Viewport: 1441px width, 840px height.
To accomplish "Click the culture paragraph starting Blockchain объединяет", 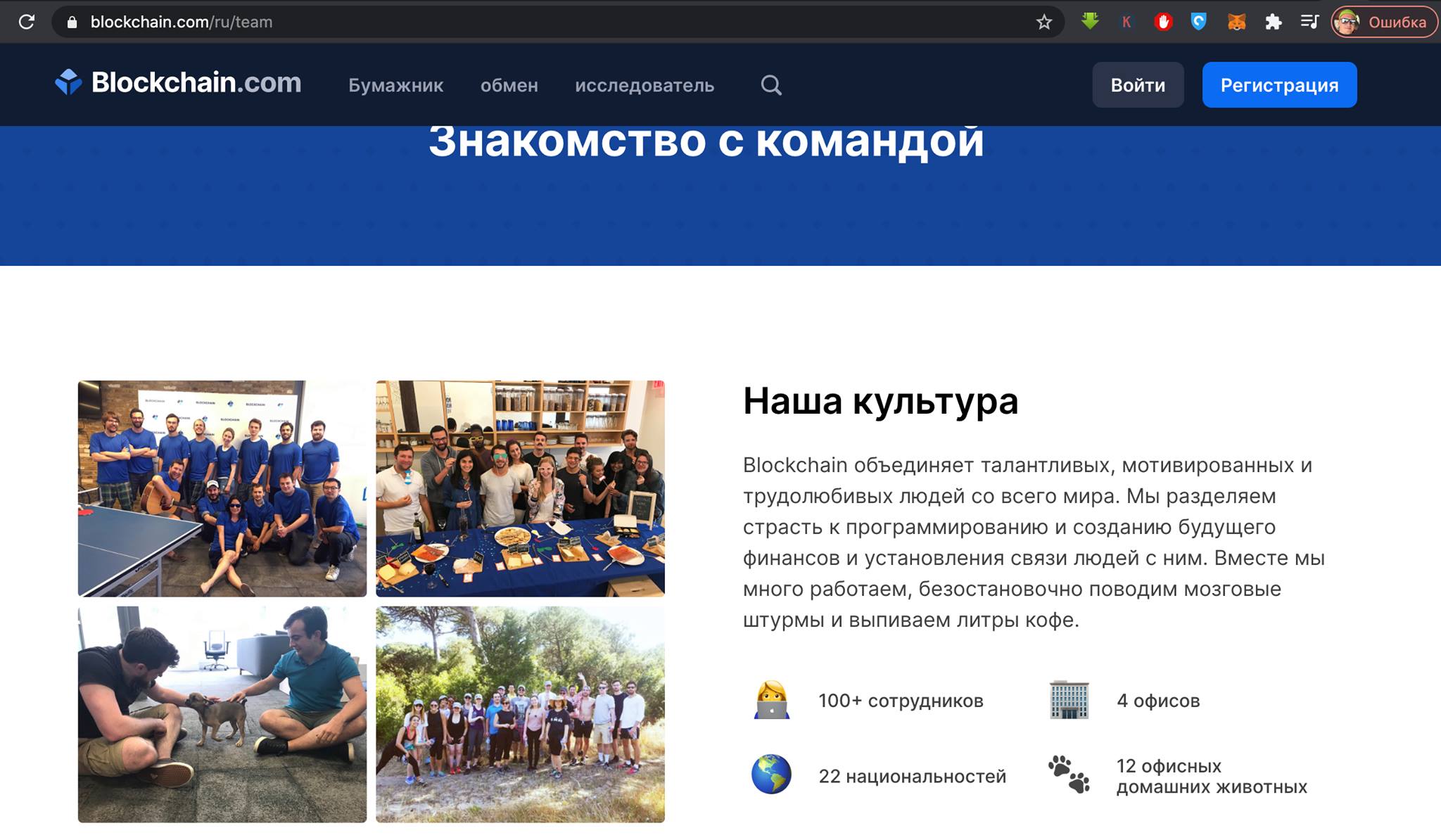I will pos(1034,542).
